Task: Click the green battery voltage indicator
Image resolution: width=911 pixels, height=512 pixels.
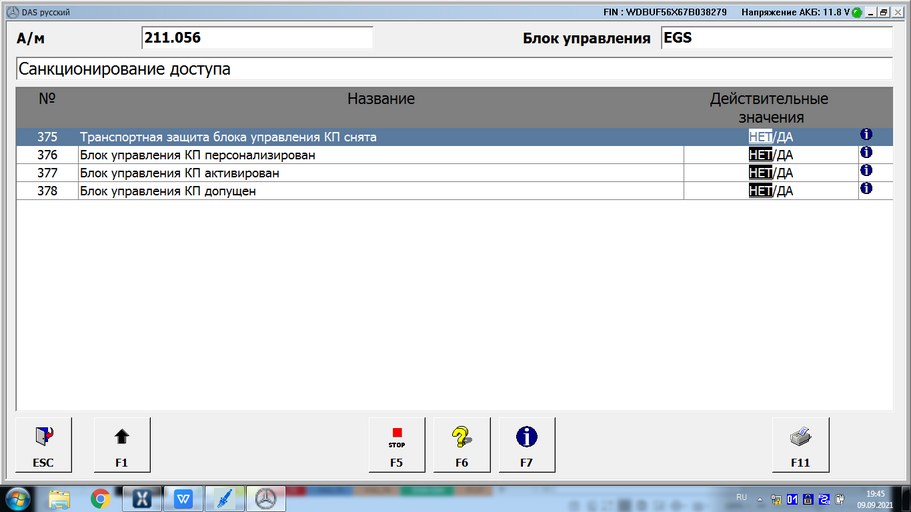Action: pos(856,12)
